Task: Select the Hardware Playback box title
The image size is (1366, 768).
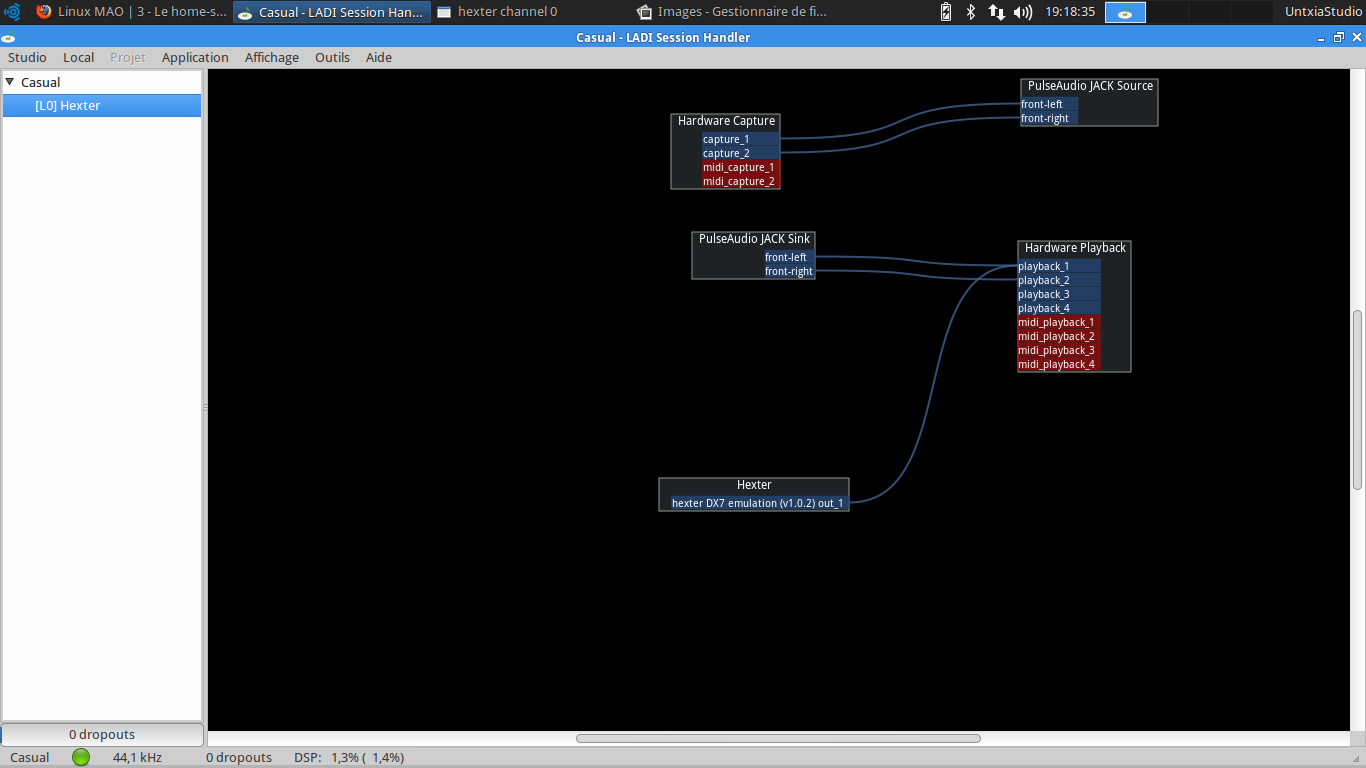Action: coord(1075,248)
